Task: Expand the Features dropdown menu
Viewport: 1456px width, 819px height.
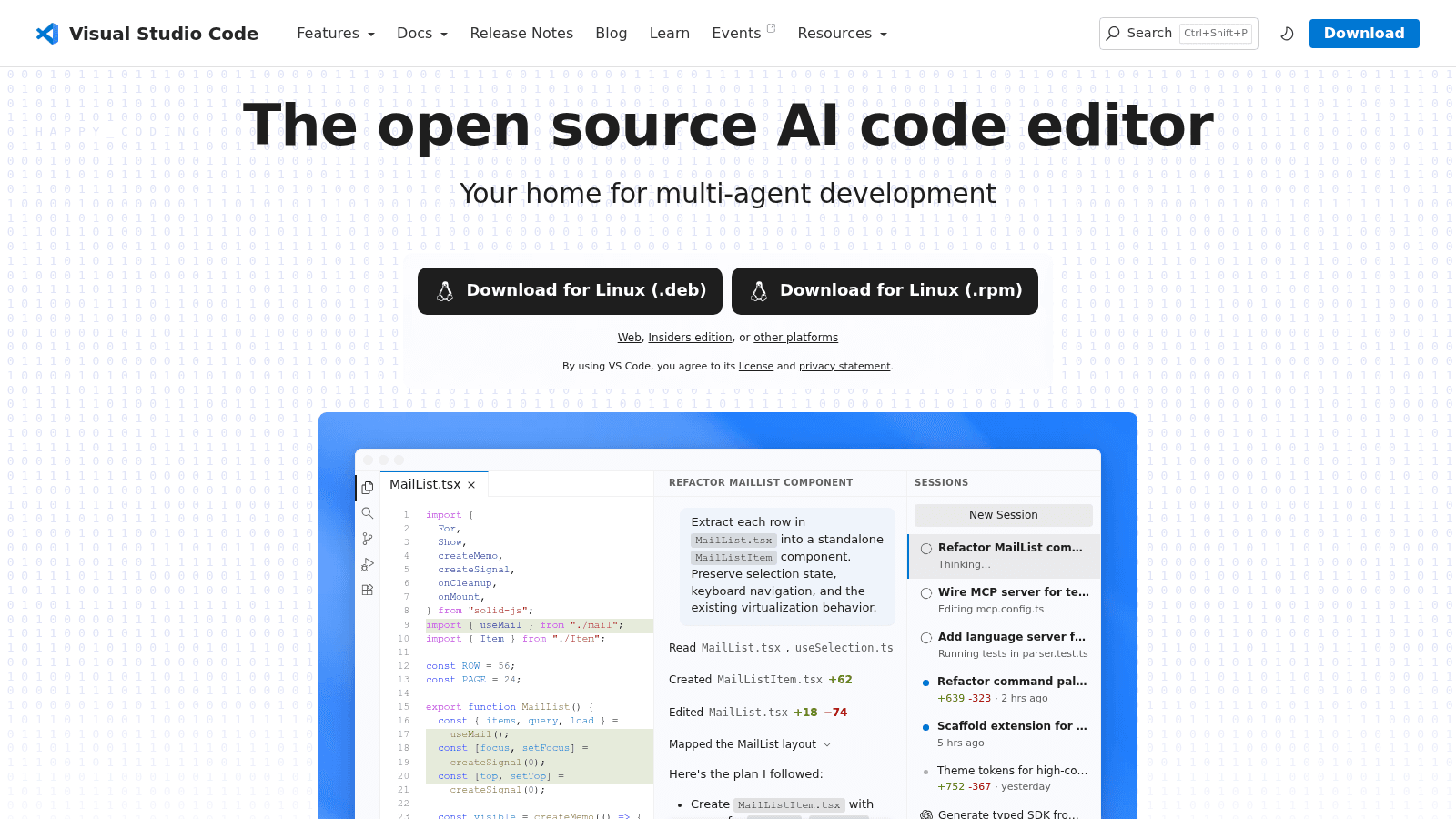Action: [x=336, y=34]
